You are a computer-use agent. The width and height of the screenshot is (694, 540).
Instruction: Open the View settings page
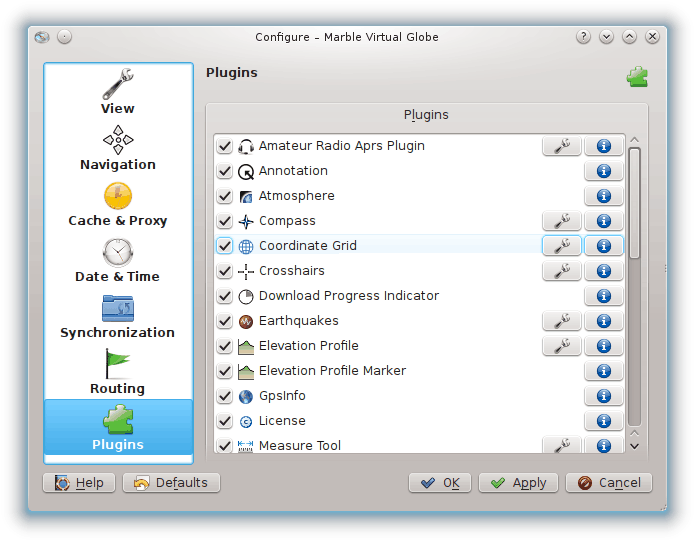118,92
